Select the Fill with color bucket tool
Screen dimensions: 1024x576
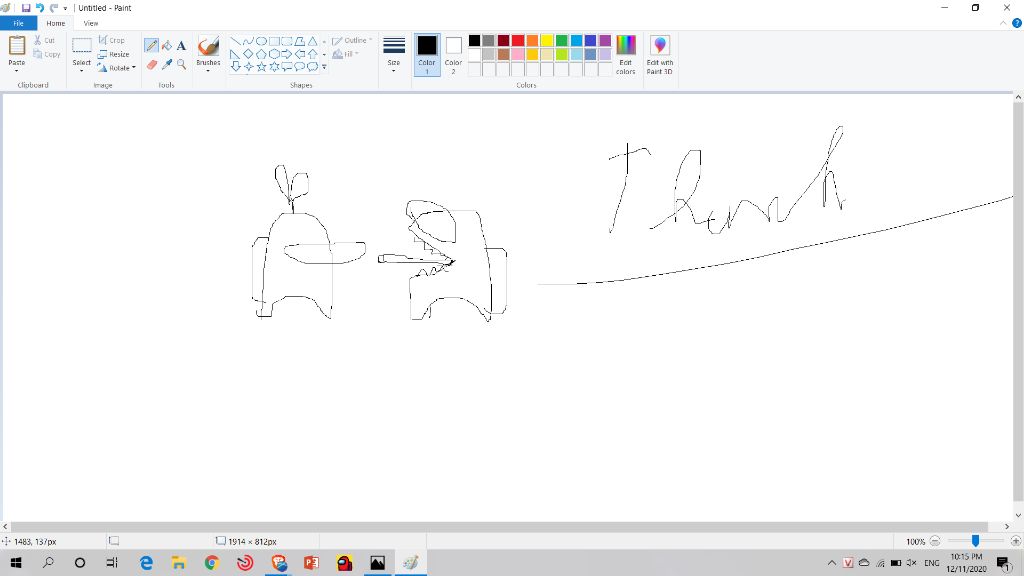167,45
